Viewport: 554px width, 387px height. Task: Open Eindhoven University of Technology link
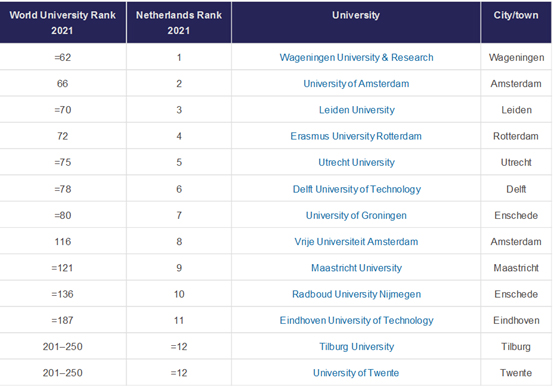(356, 320)
